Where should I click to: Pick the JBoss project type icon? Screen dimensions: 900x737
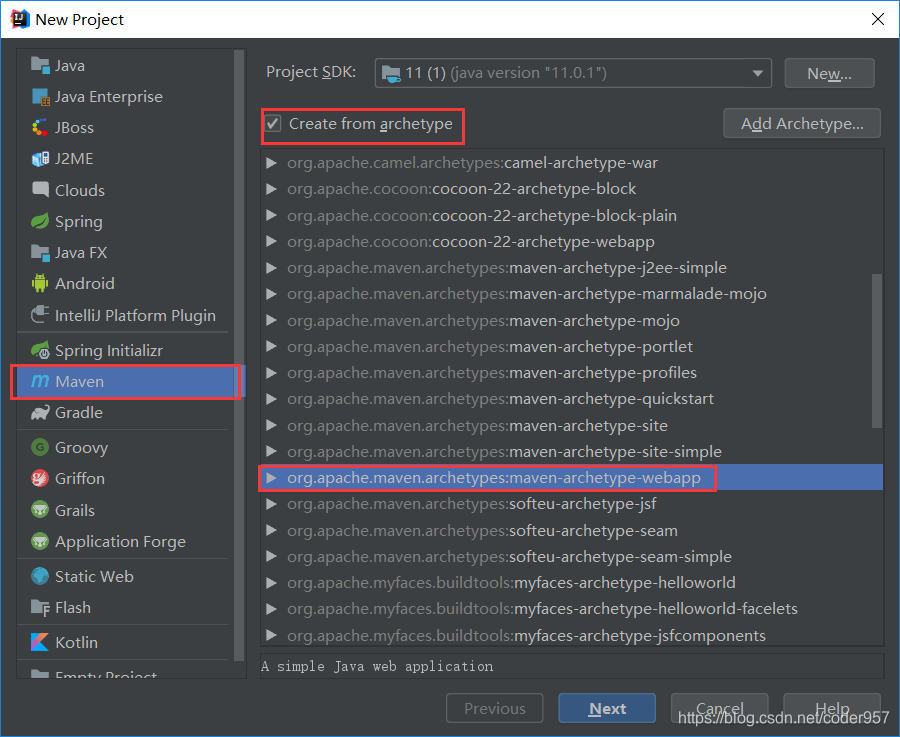point(40,127)
